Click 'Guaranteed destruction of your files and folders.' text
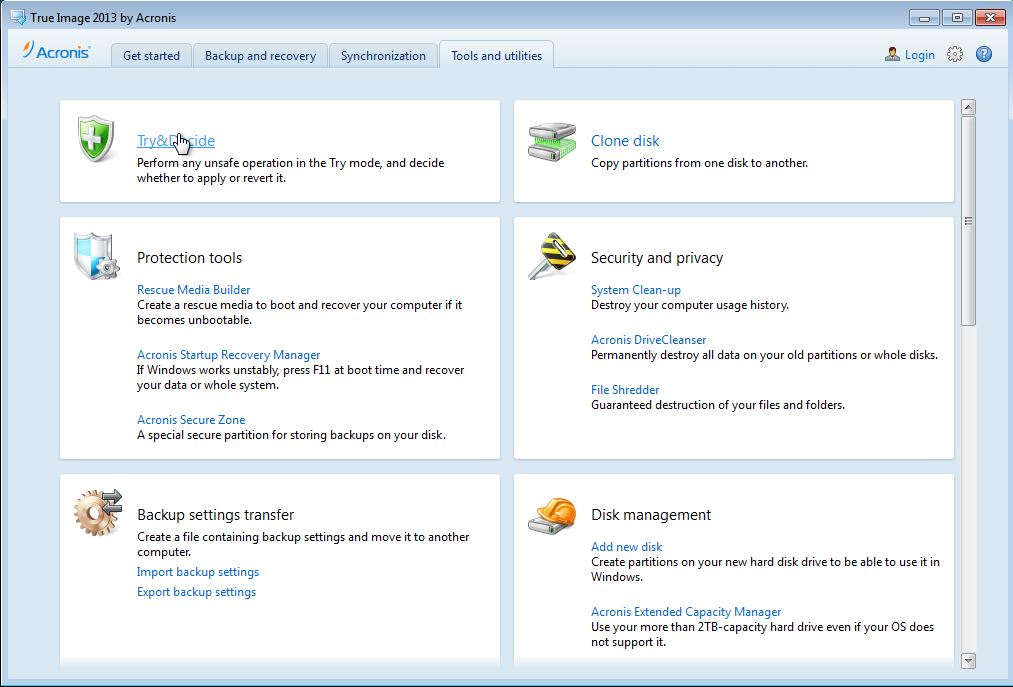Viewport: 1013px width, 687px height. click(717, 405)
